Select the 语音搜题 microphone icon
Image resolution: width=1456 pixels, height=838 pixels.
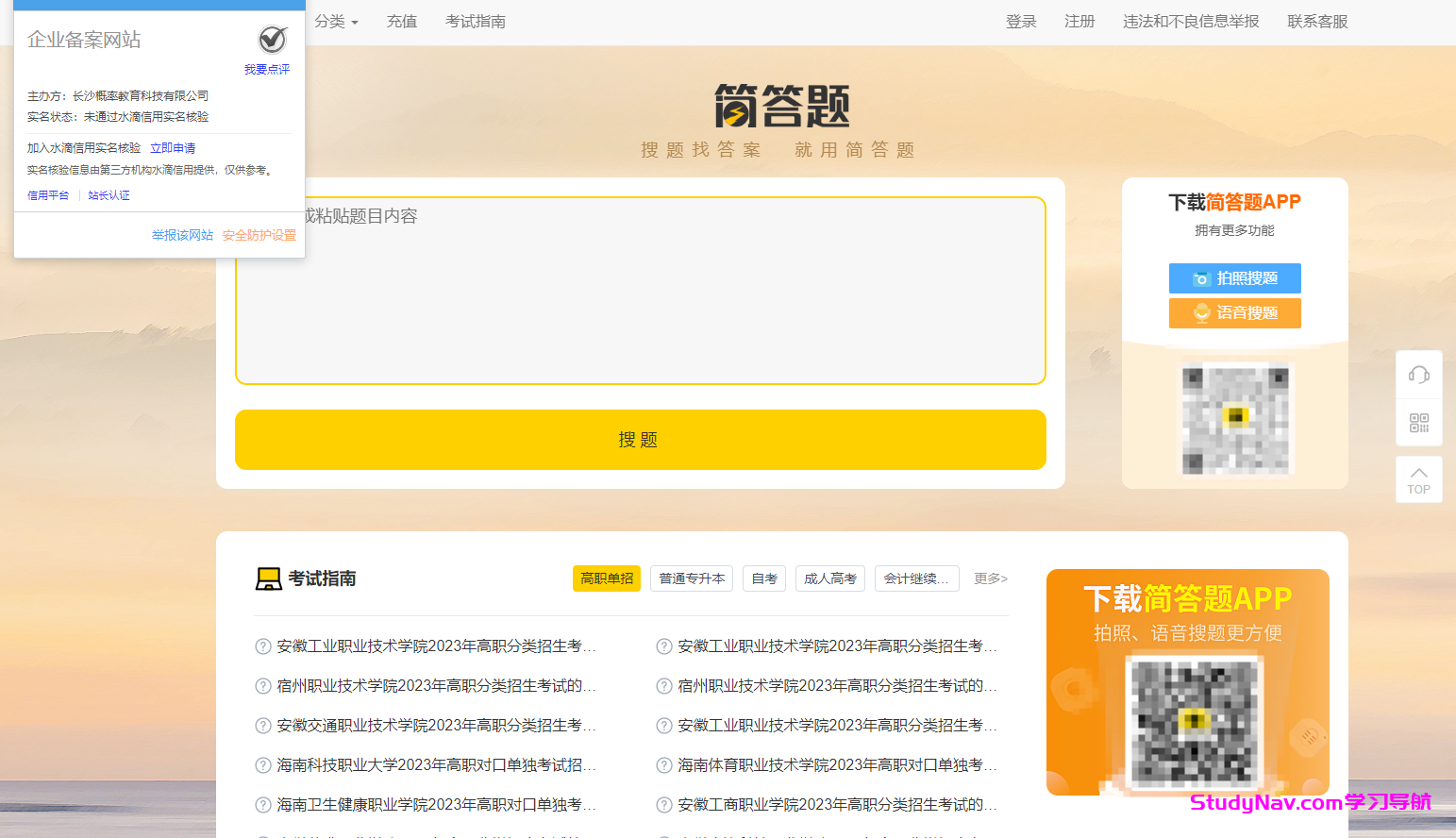tap(1202, 312)
